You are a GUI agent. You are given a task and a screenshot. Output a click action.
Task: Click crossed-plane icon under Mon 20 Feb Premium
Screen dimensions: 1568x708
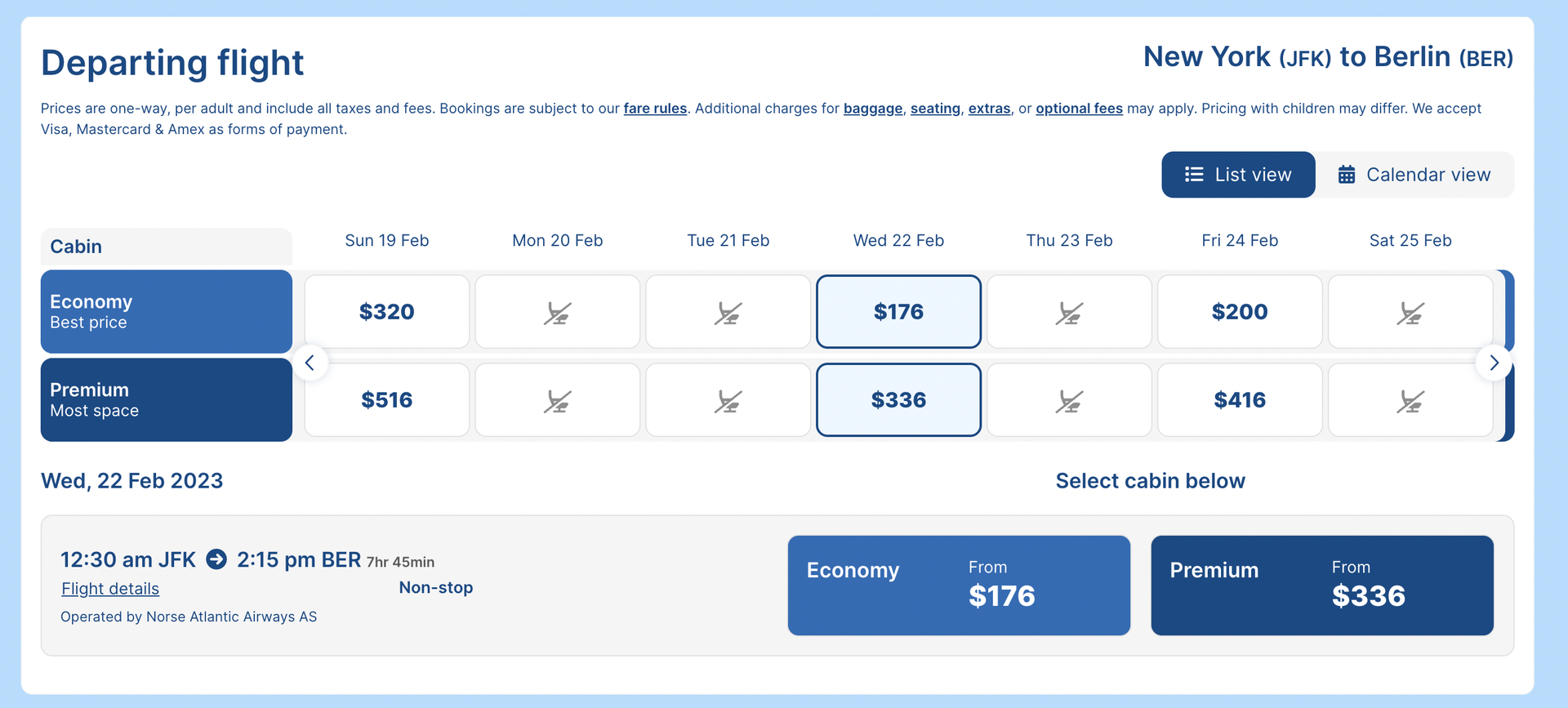(x=558, y=399)
